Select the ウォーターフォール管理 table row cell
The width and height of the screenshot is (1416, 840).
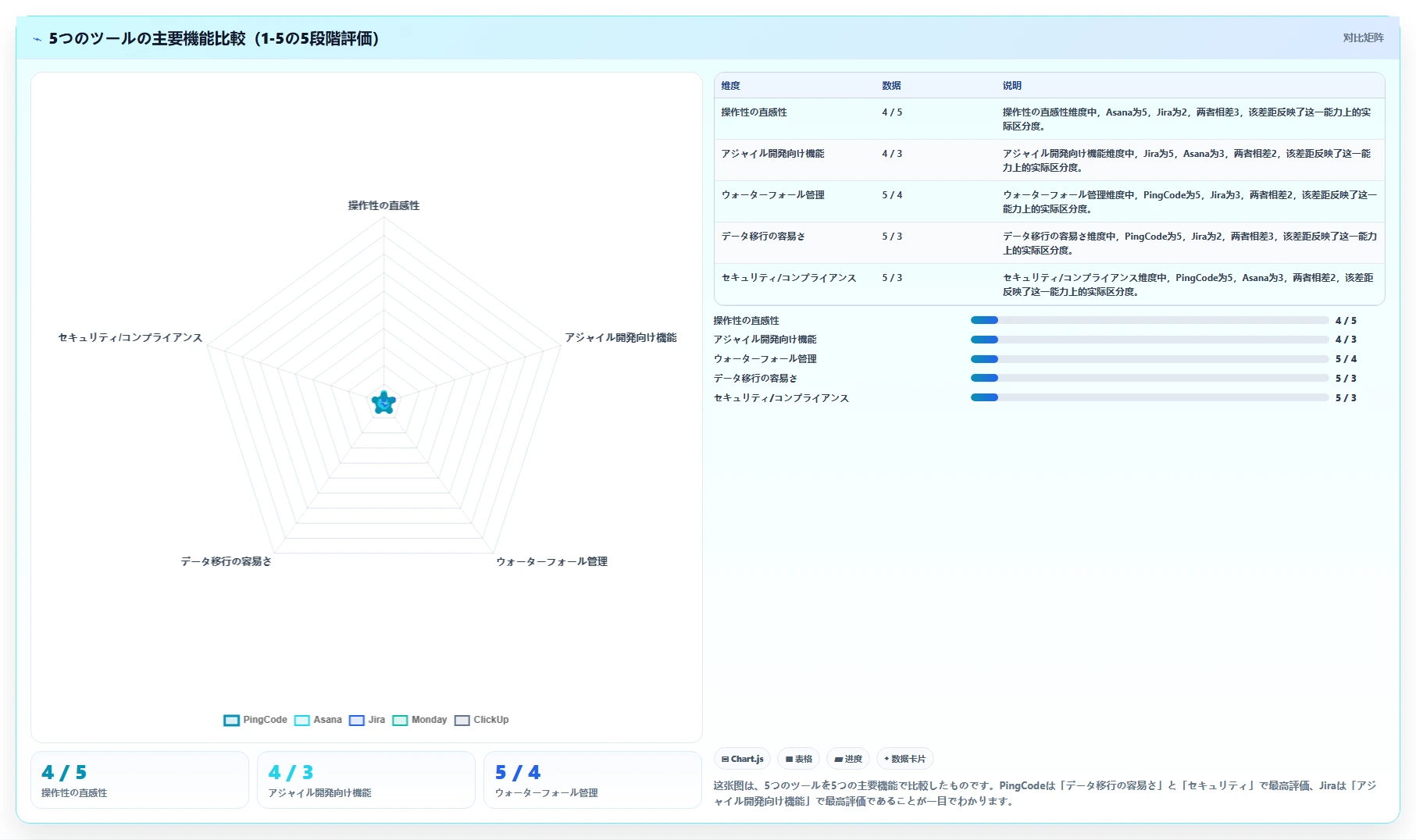(772, 195)
